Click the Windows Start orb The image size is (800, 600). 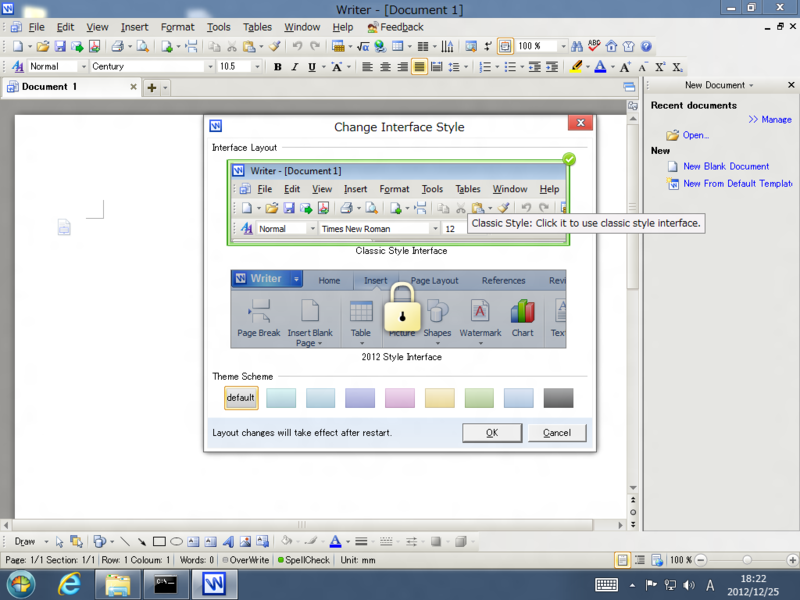(x=21, y=585)
